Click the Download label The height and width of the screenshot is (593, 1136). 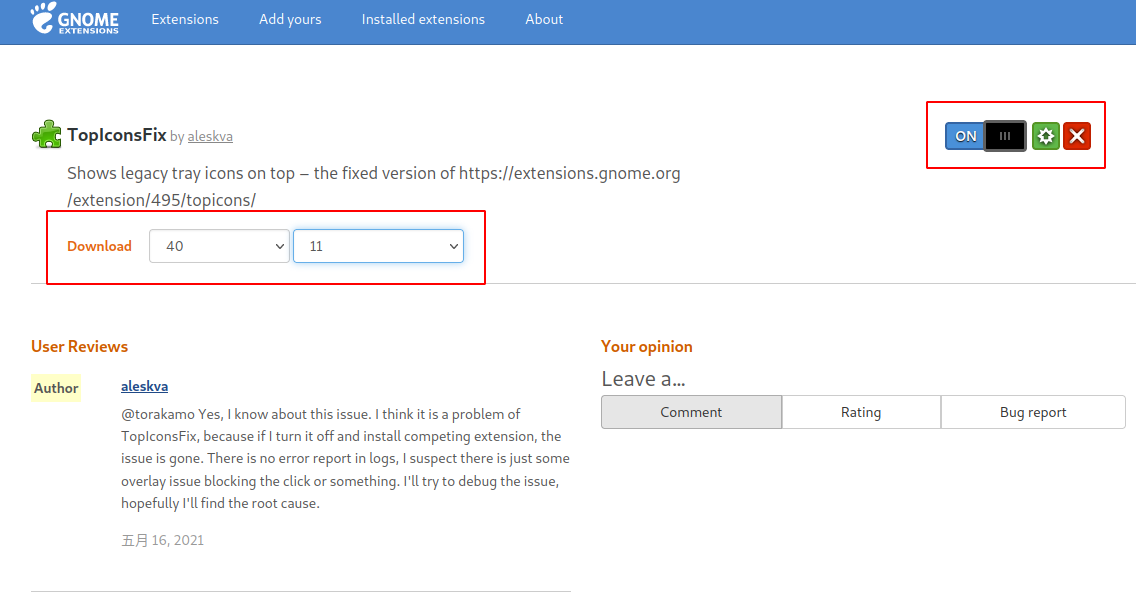pos(99,246)
